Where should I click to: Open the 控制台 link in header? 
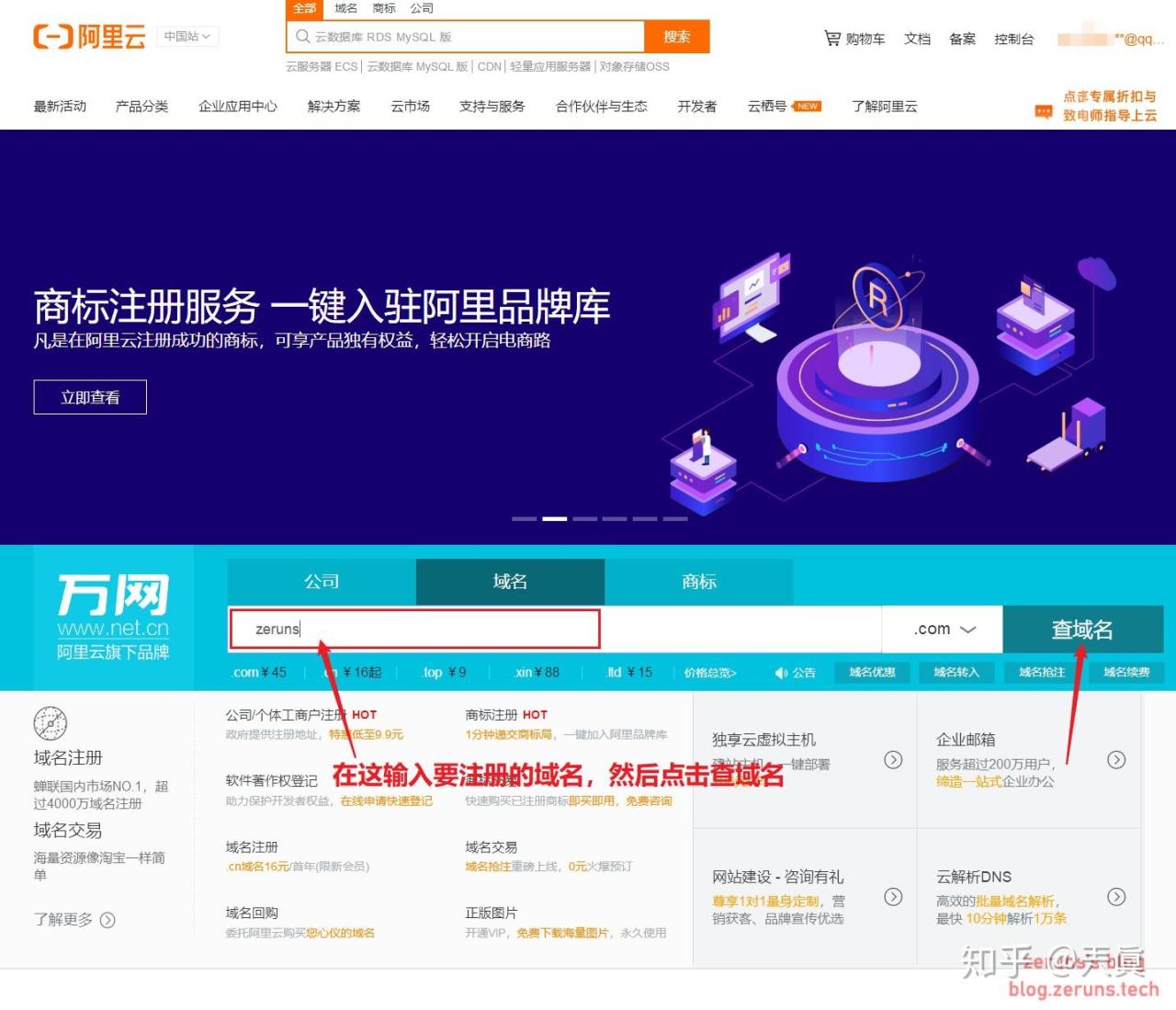(x=1014, y=39)
